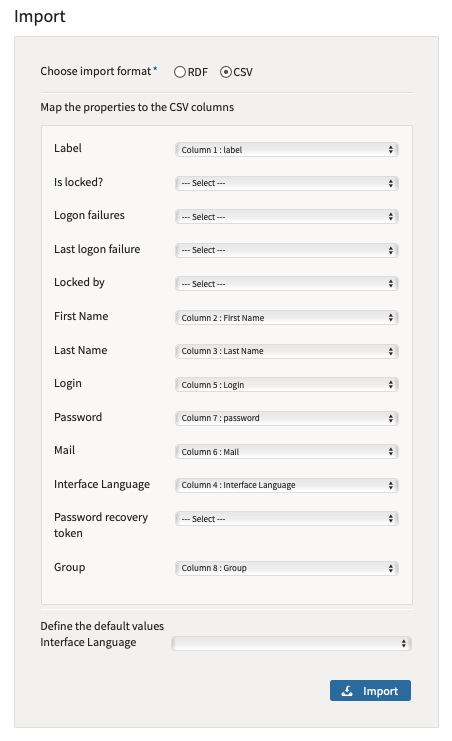Image resolution: width=452 pixels, height=741 pixels.
Task: Open the Is locked? column dropdown
Action: tap(287, 183)
